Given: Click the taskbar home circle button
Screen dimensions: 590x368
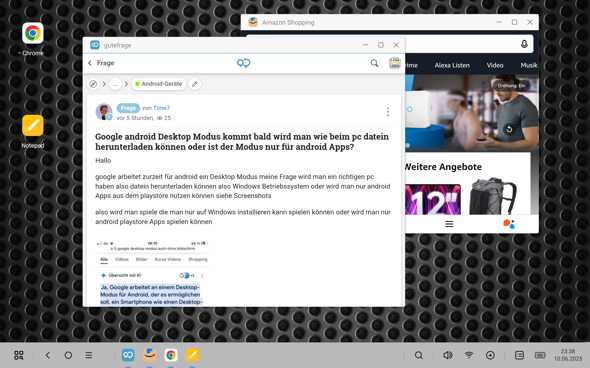Looking at the screenshot, I should [x=68, y=355].
